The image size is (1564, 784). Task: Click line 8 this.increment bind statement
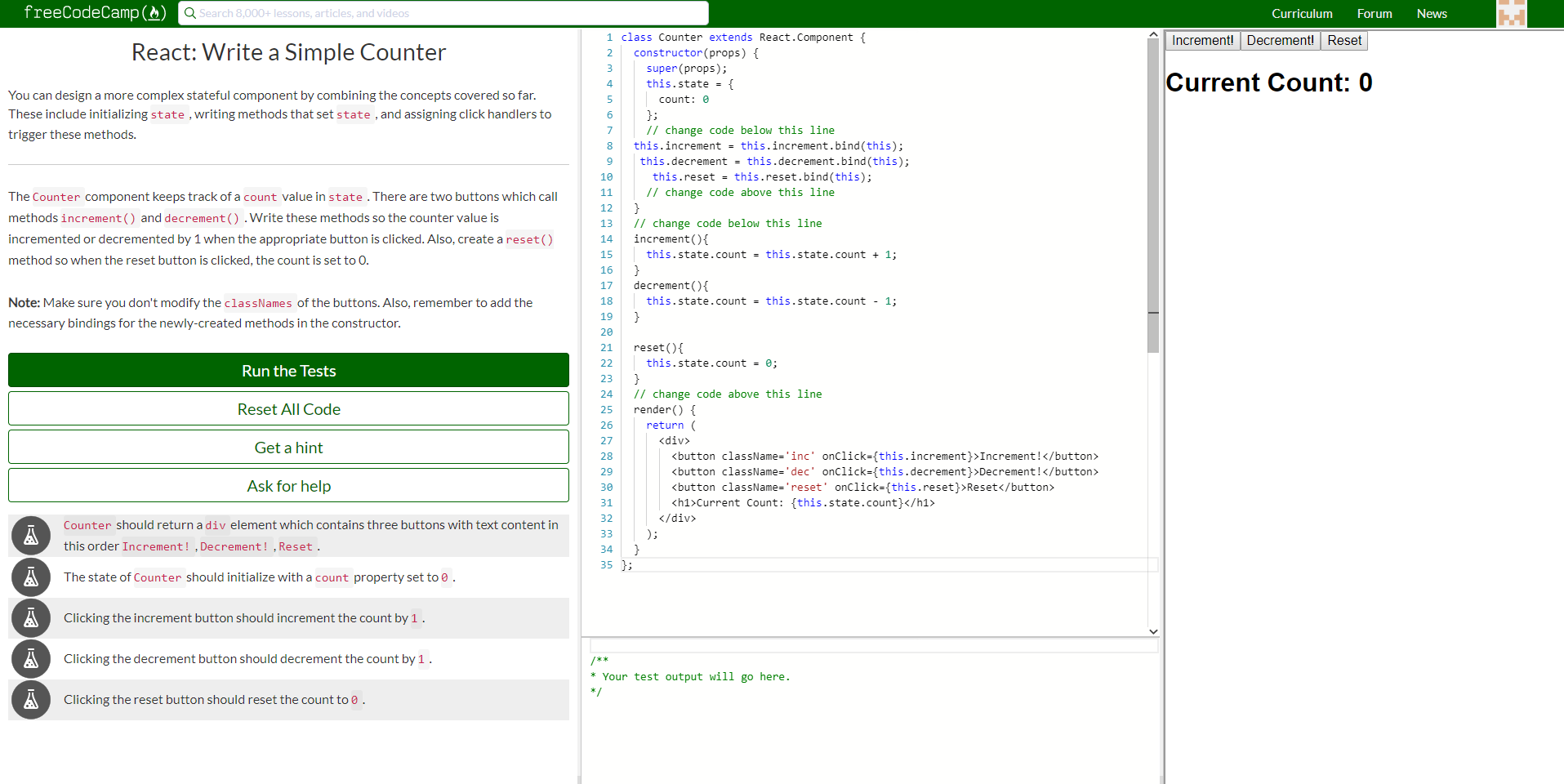(769, 146)
